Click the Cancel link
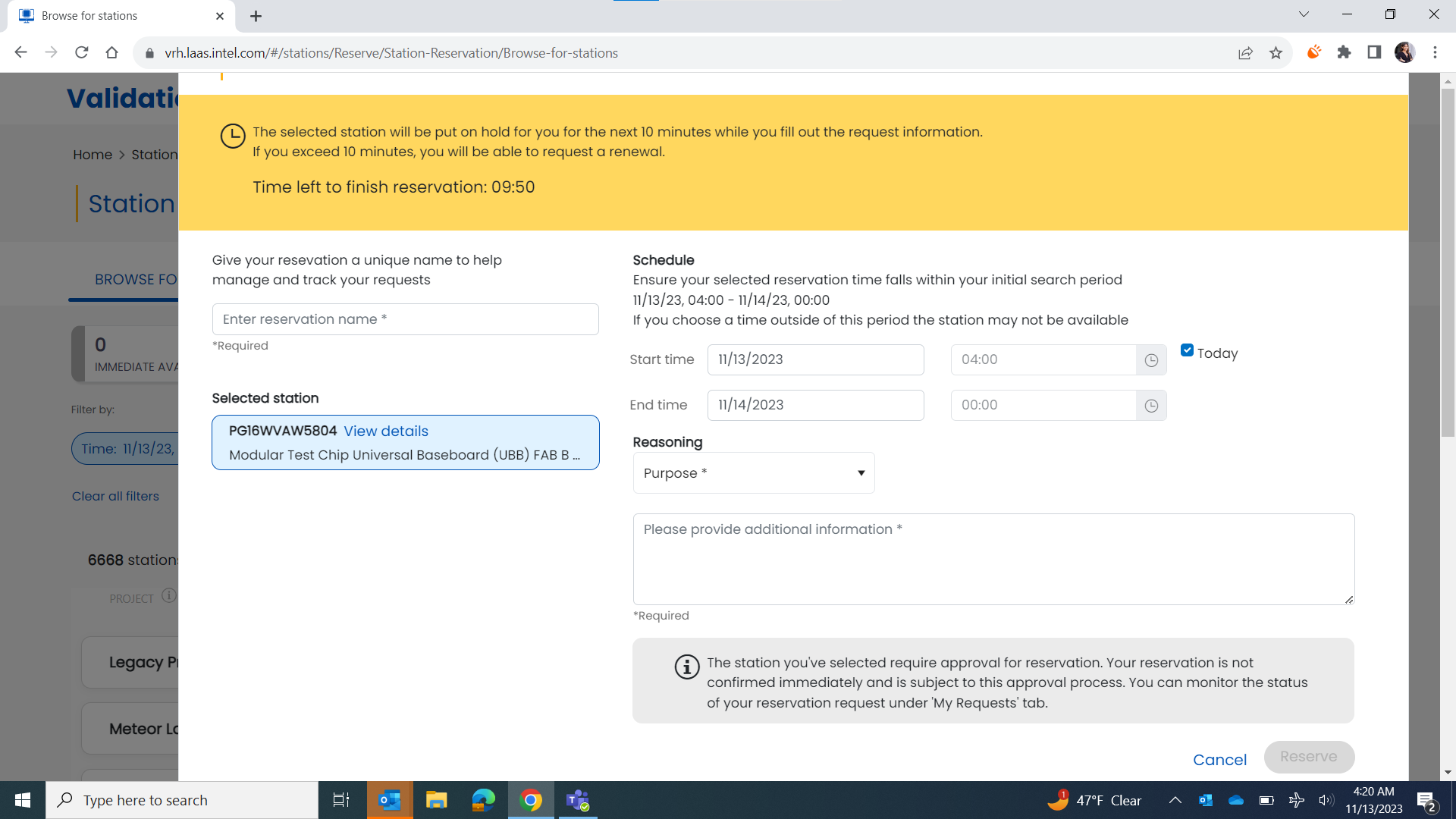Image resolution: width=1456 pixels, height=819 pixels. point(1219,760)
